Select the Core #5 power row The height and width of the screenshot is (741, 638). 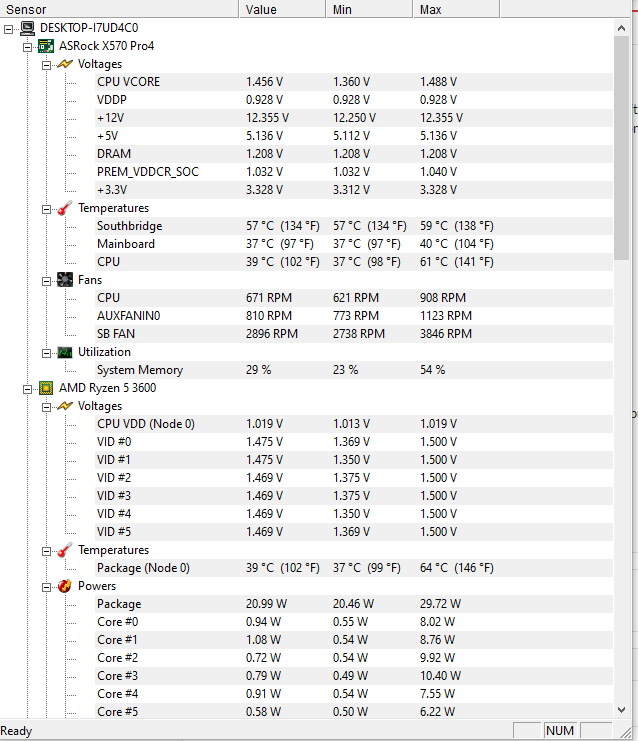pyautogui.click(x=354, y=712)
